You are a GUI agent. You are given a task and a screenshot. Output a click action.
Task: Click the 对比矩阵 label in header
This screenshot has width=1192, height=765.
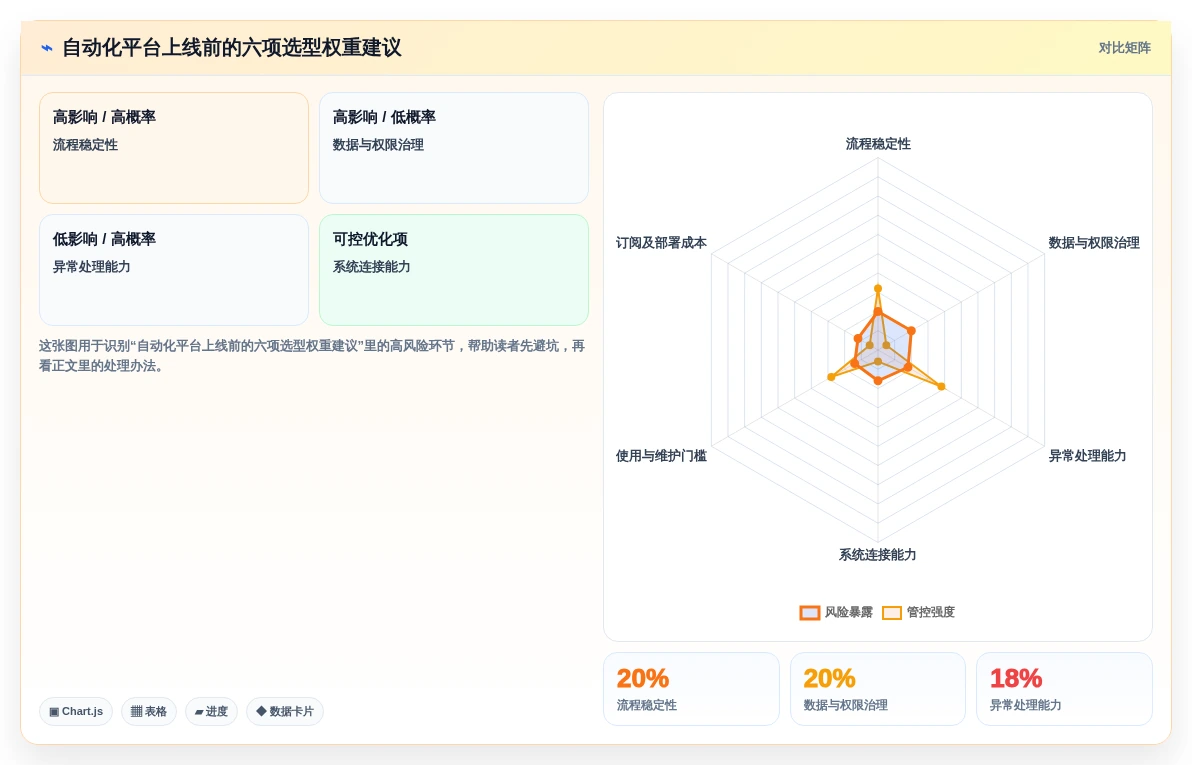[1124, 48]
